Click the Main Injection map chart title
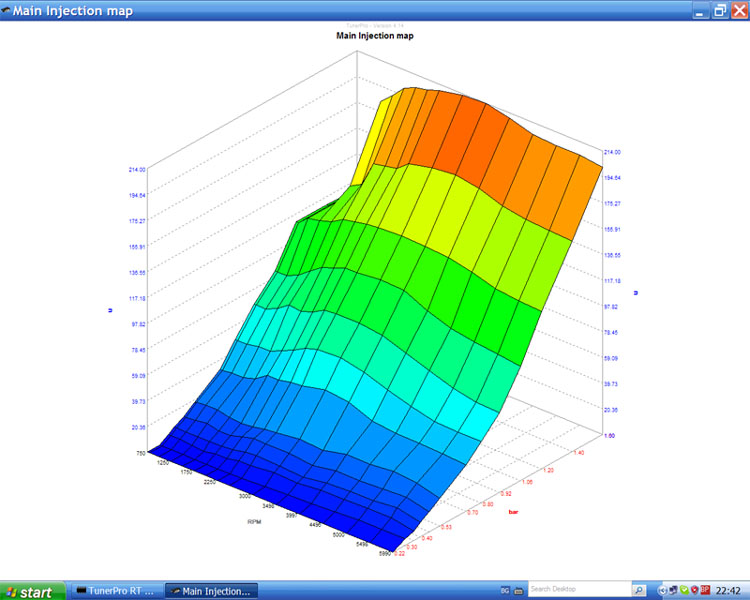750x600 pixels. click(x=374, y=36)
